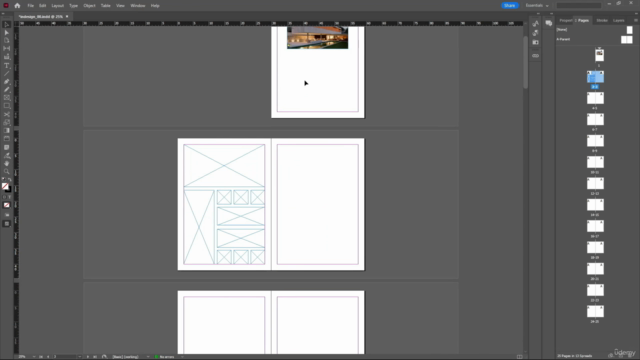This screenshot has height=360, width=640.
Task: Go to the next page using status bar
Action: [88, 357]
